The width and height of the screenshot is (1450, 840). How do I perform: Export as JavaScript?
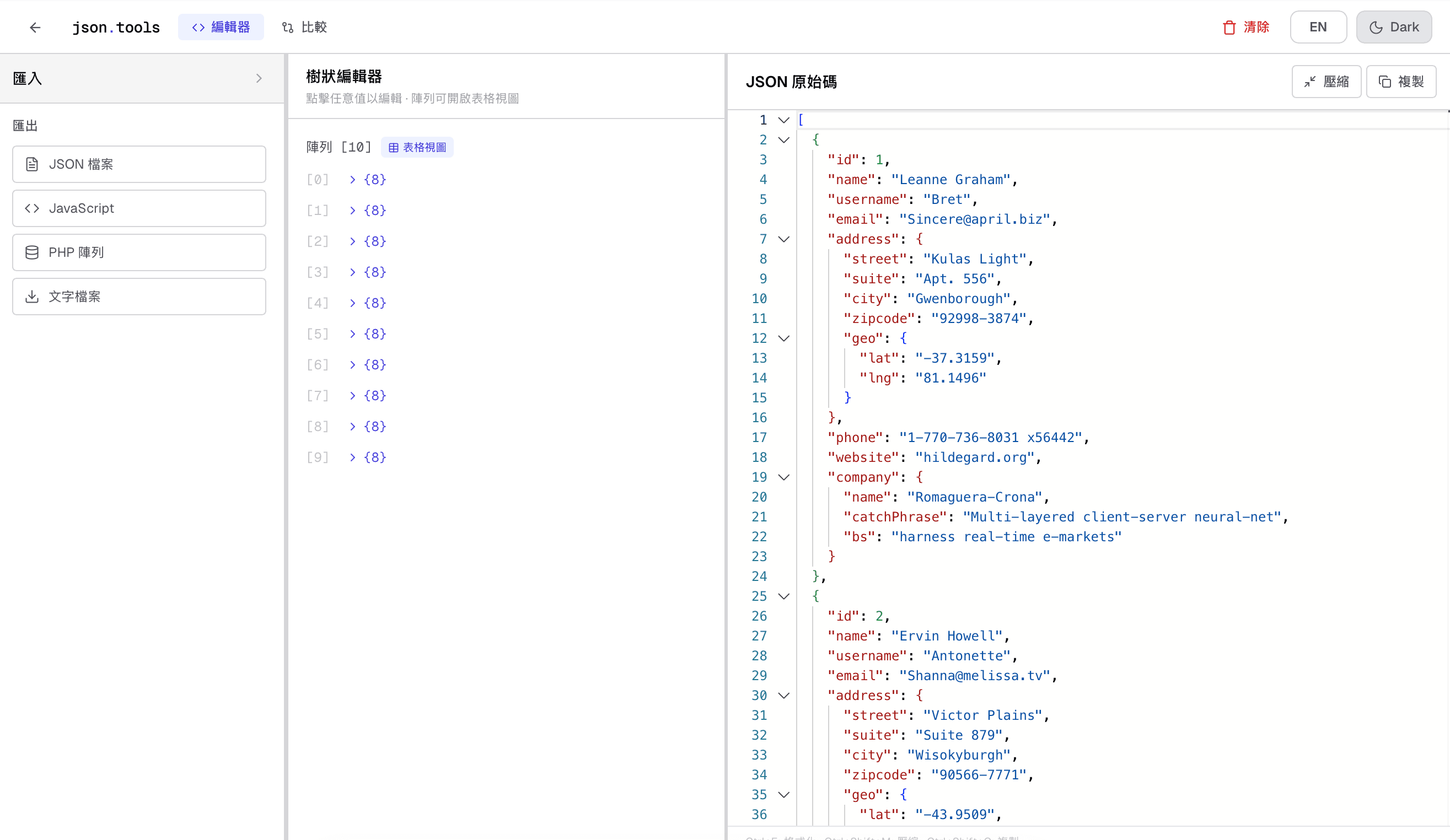139,208
